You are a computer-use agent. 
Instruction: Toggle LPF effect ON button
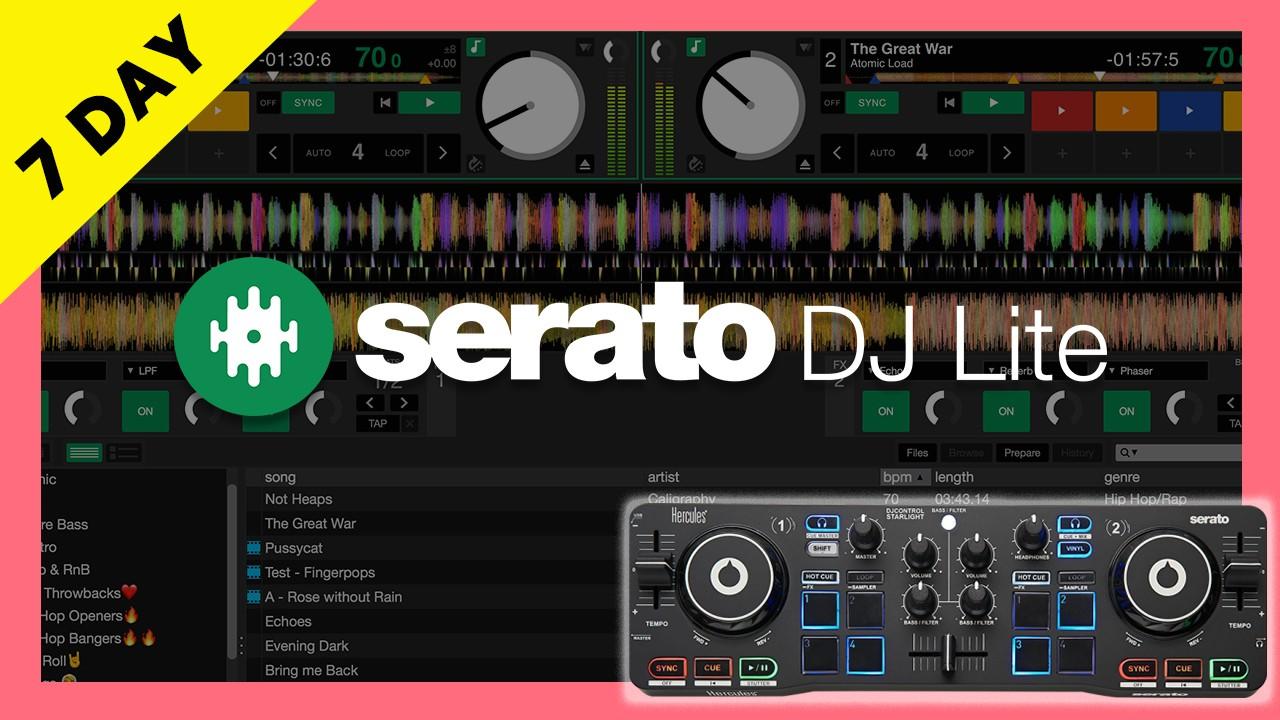point(145,411)
